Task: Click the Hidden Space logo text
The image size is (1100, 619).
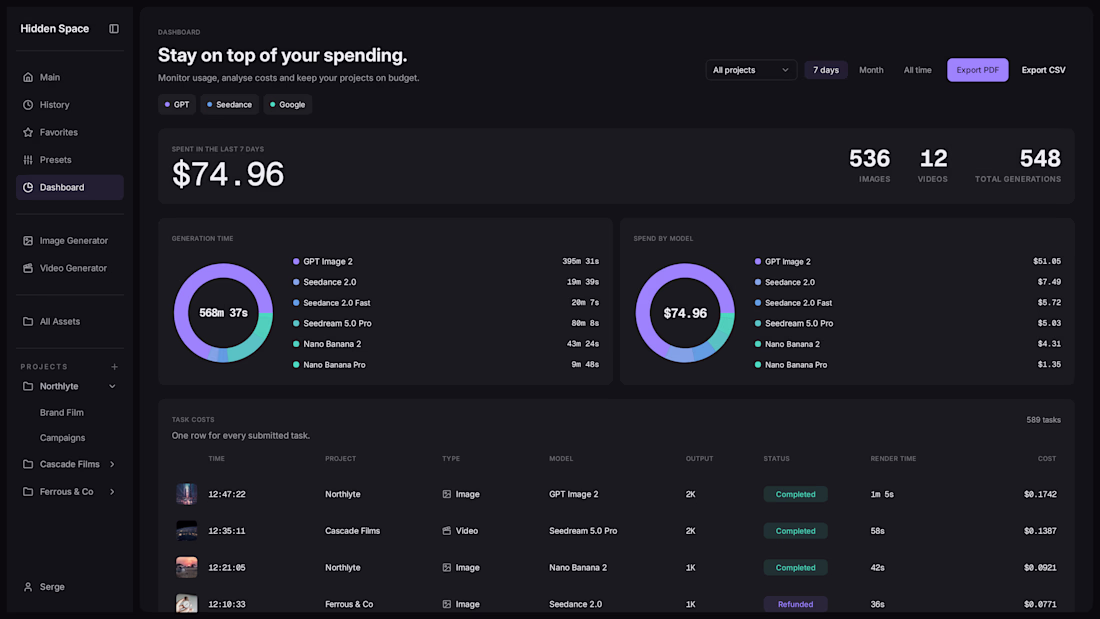Action: [55, 29]
